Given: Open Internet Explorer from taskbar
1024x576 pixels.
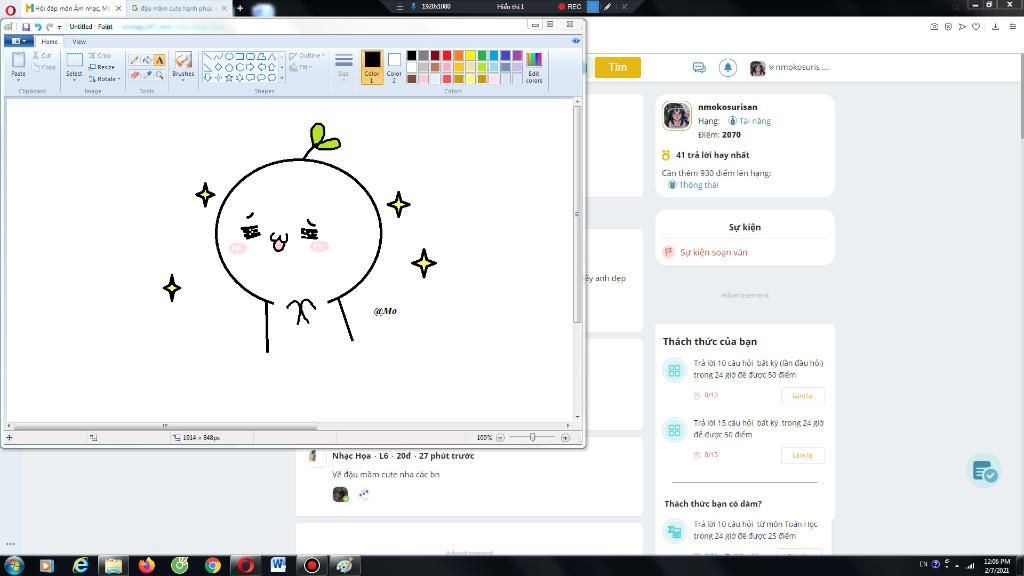Looking at the screenshot, I should click(80, 565).
